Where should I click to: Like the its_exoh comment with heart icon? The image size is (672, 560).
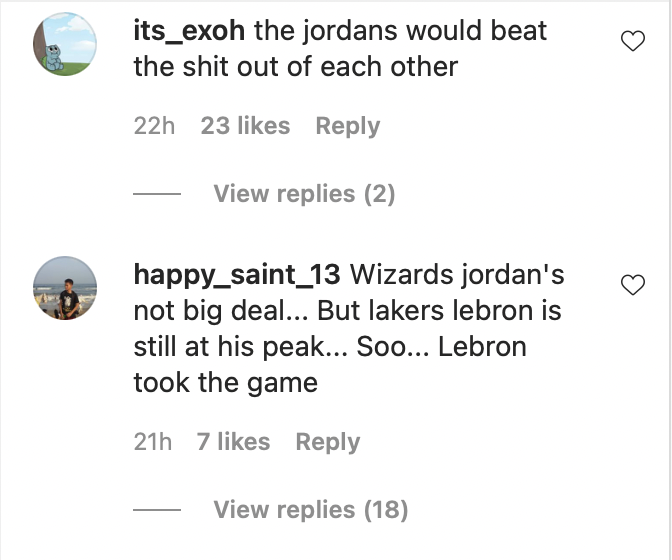coord(633,41)
